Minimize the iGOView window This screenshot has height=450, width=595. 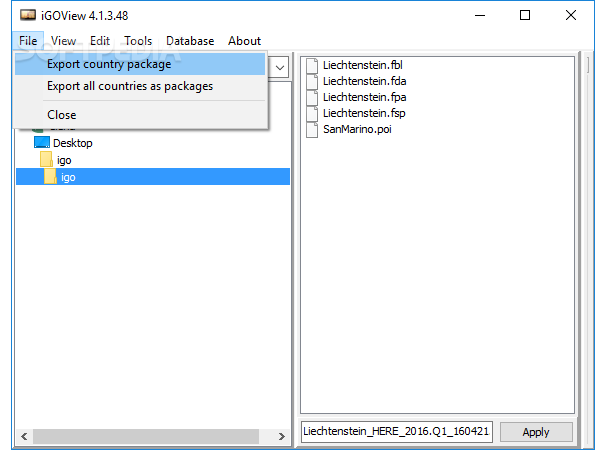(480, 16)
